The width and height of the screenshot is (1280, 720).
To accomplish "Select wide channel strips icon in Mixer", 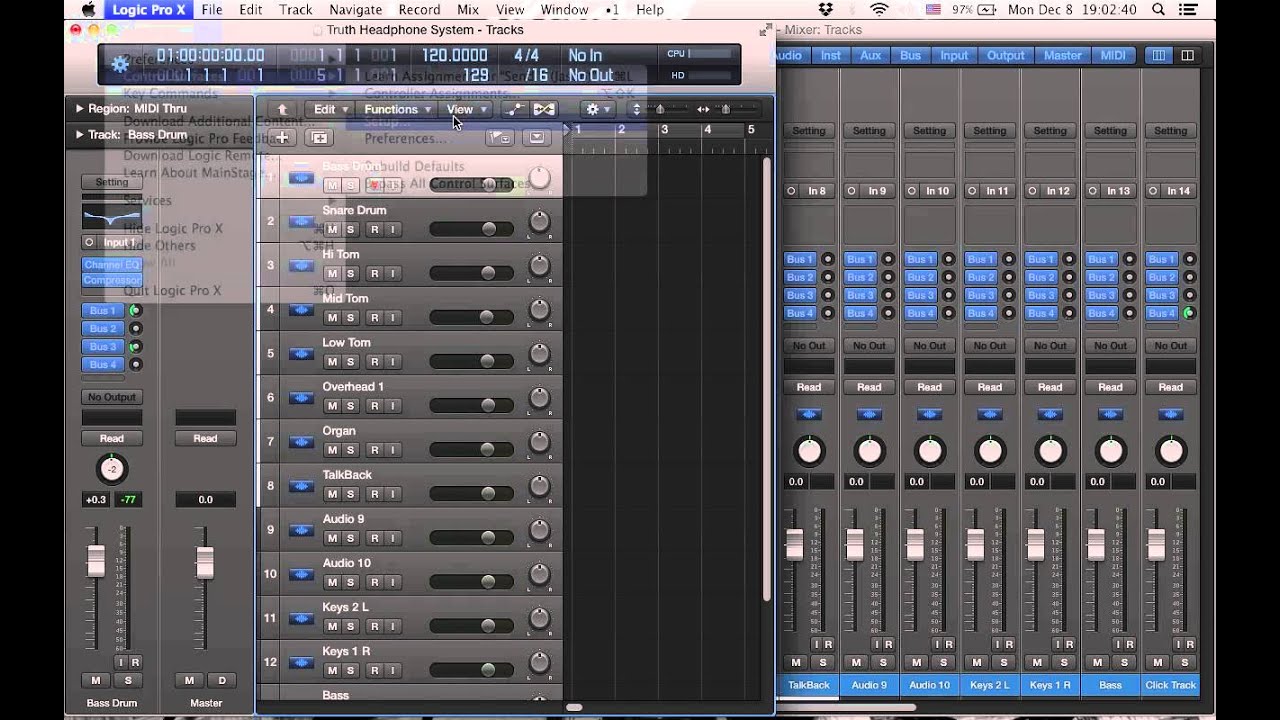I will tap(1187, 56).
